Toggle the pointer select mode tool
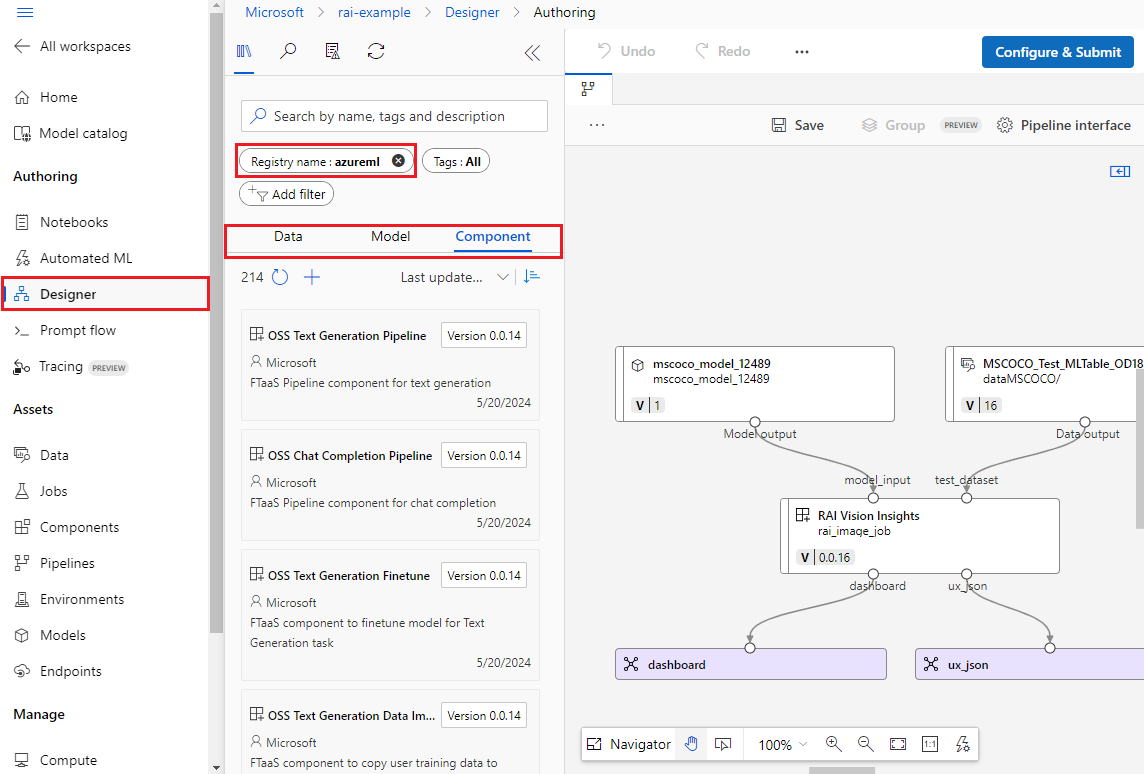1144x774 pixels. click(723, 744)
